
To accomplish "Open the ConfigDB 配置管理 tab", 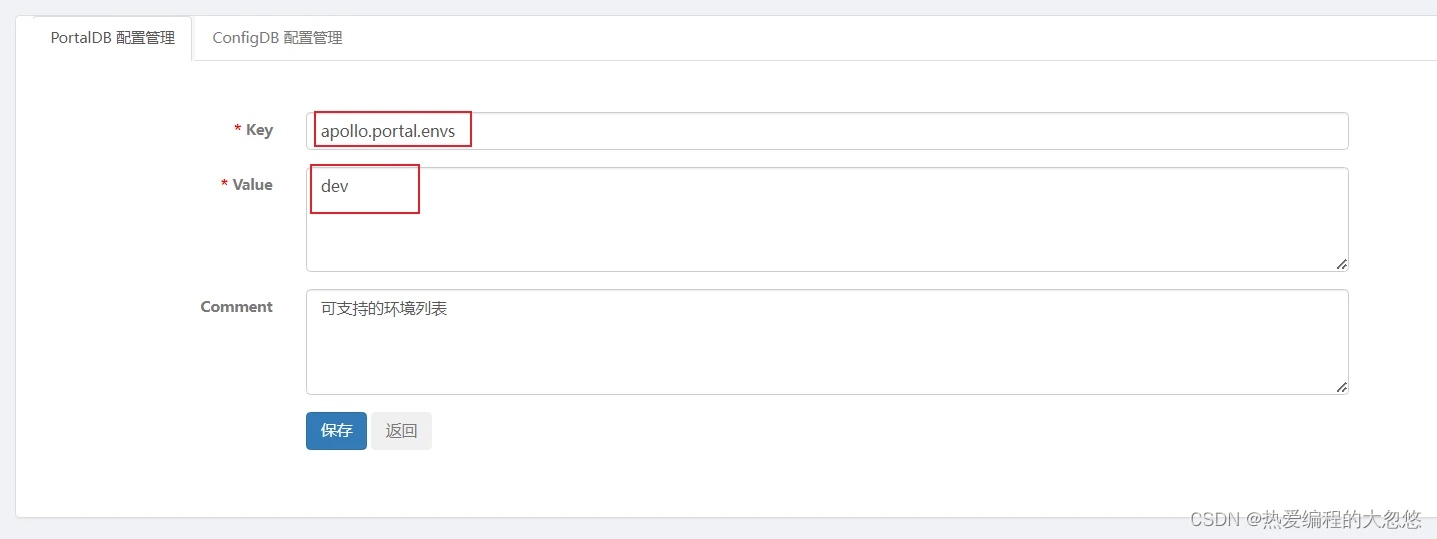I will point(277,38).
